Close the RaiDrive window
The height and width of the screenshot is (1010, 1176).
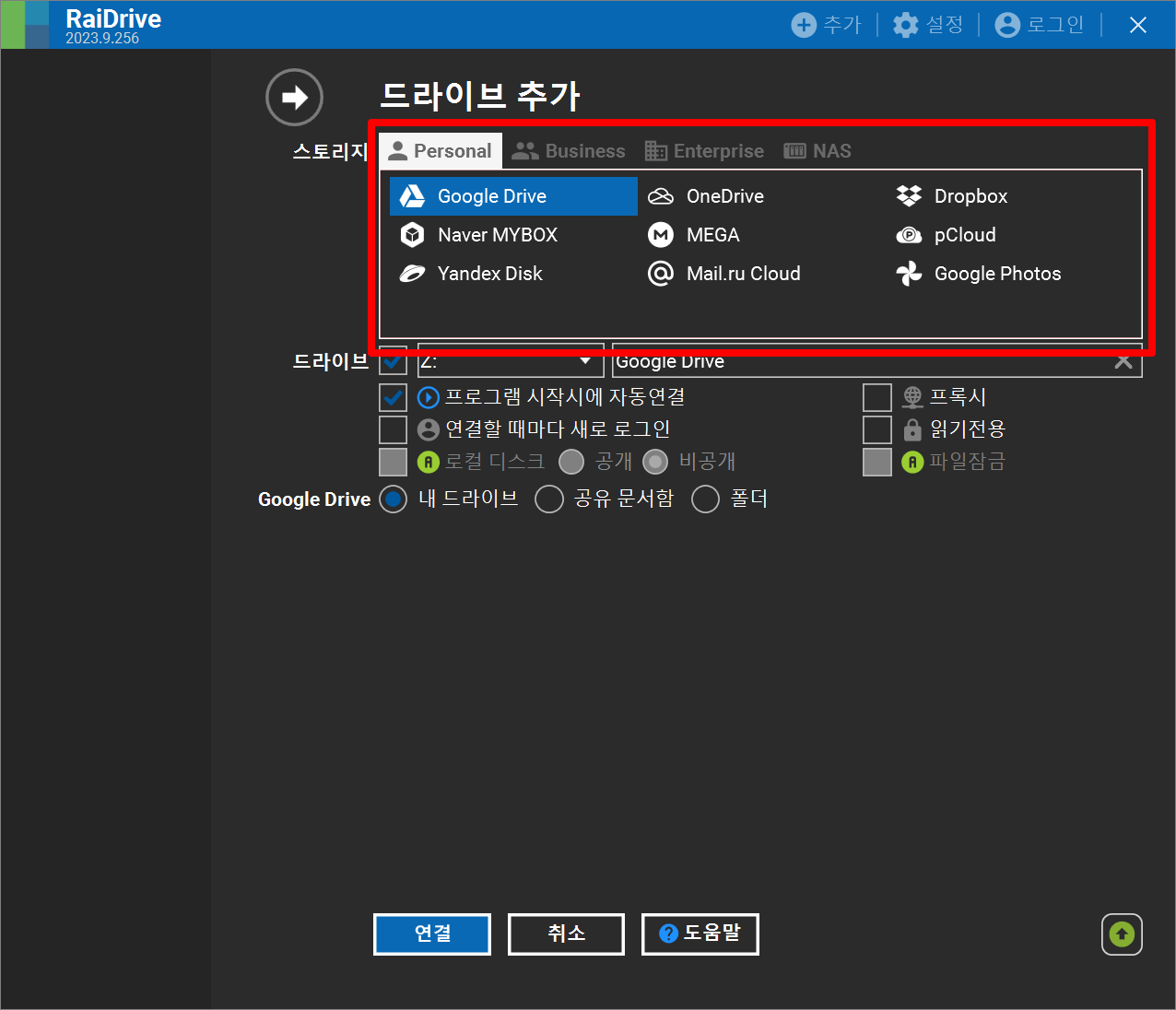(1138, 25)
